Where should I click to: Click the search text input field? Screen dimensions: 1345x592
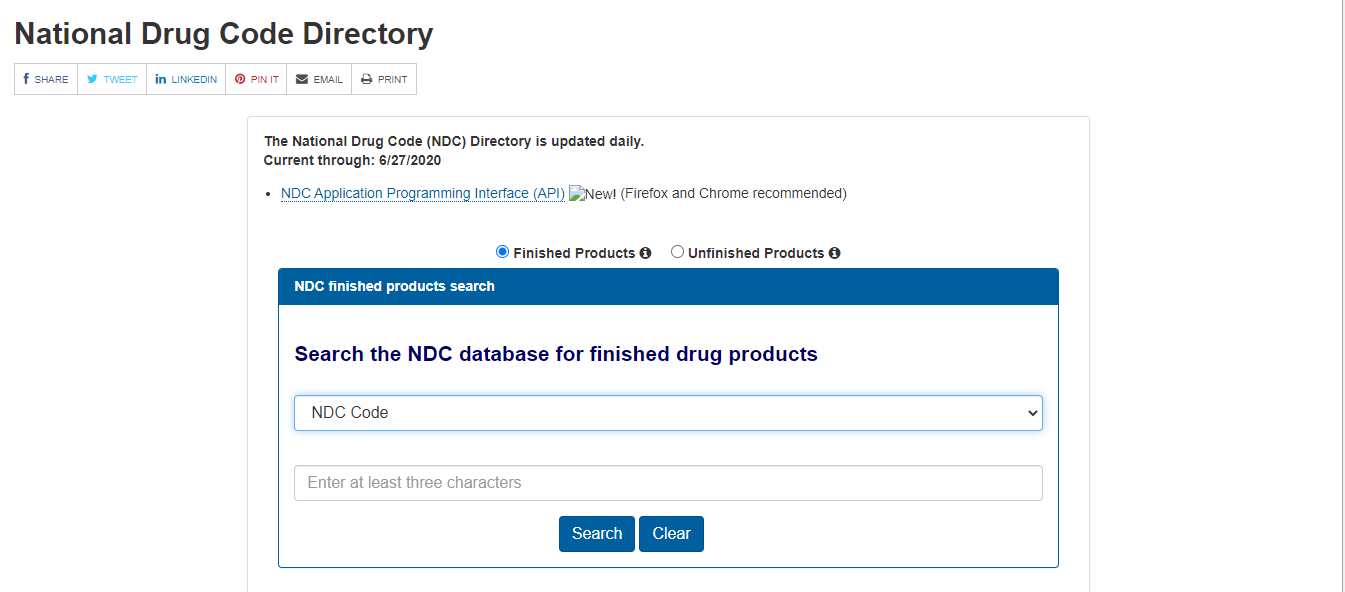point(668,483)
